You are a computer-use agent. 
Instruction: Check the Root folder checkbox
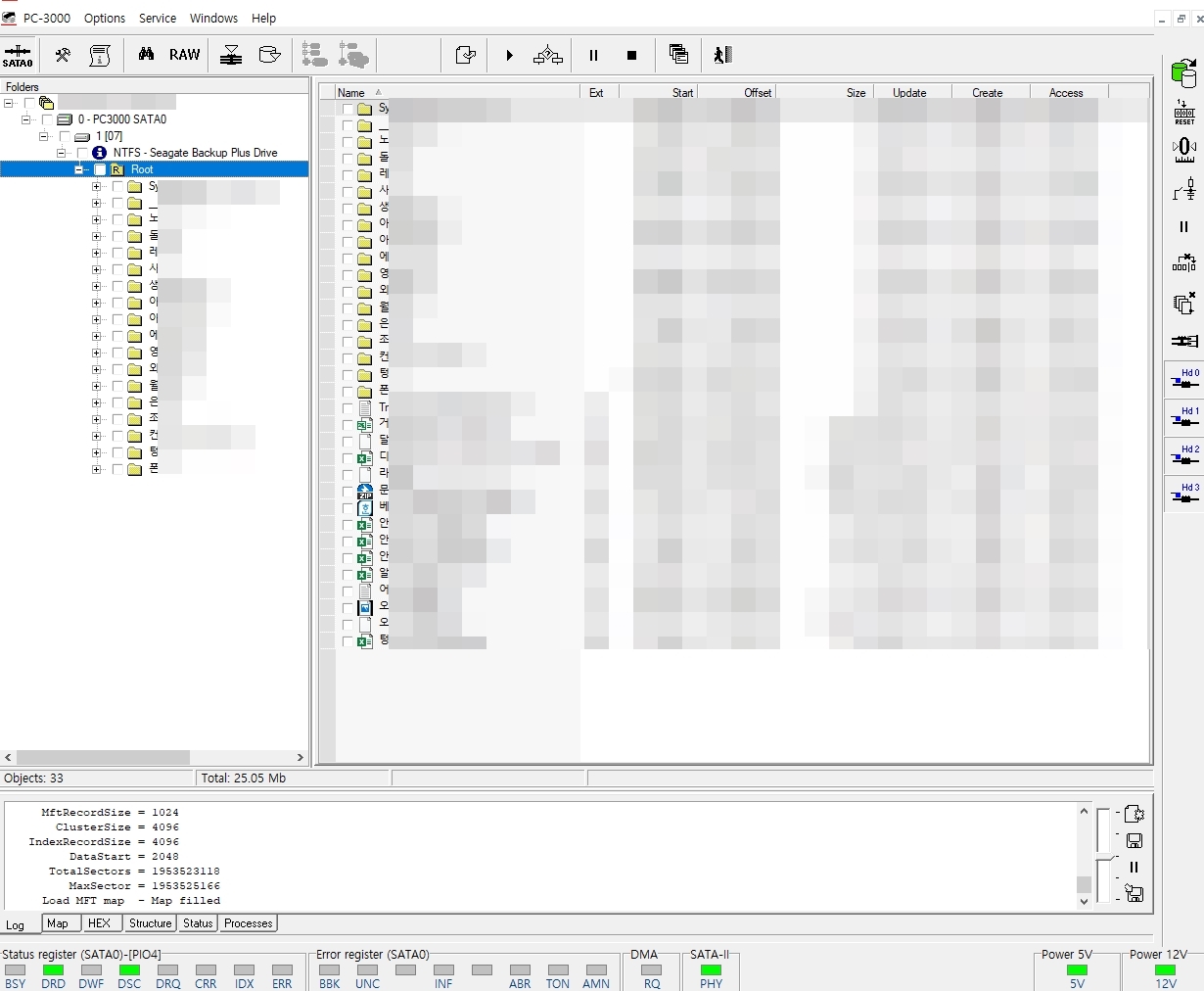[x=100, y=169]
